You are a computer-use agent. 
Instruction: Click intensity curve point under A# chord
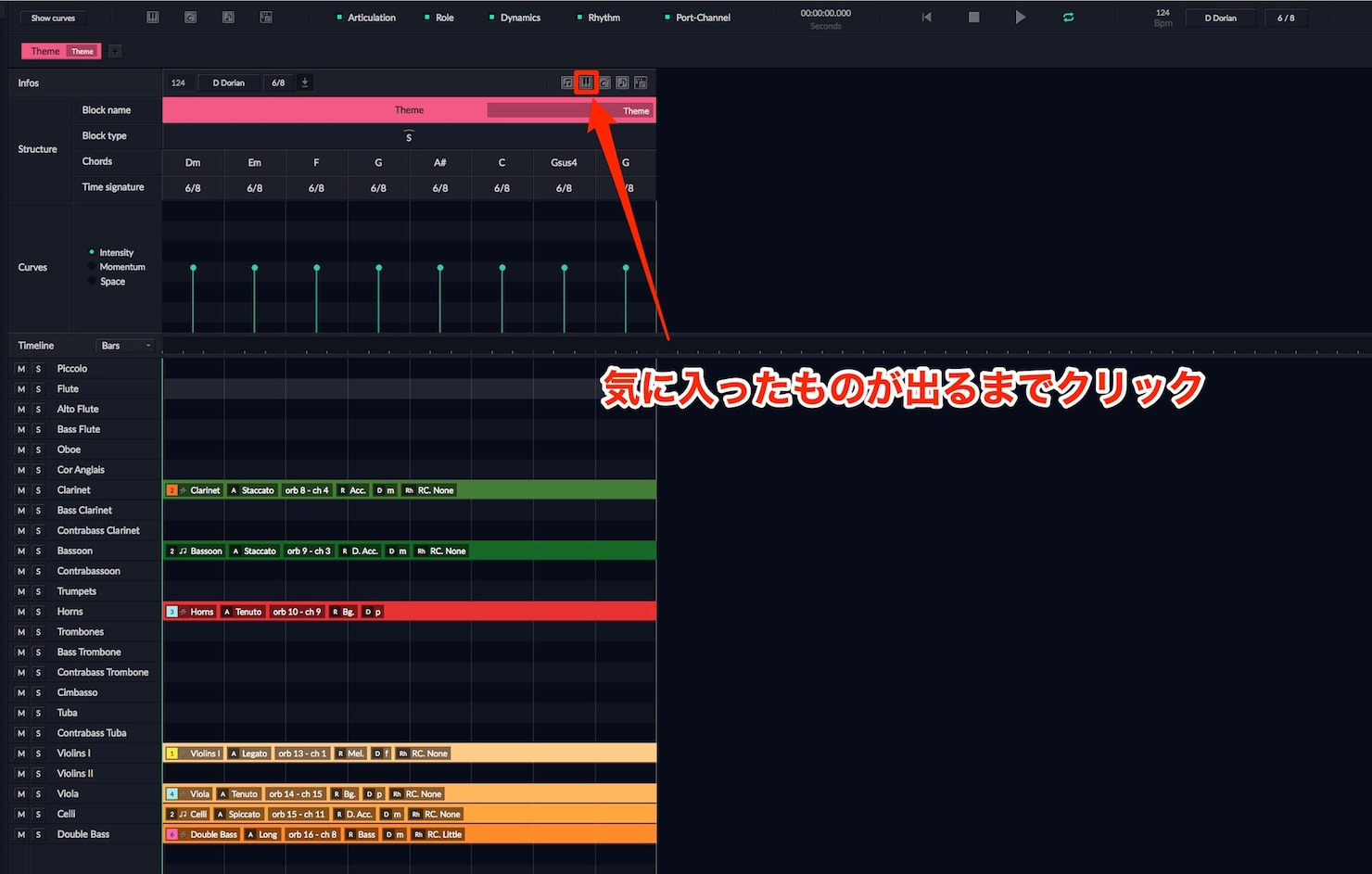click(x=440, y=268)
